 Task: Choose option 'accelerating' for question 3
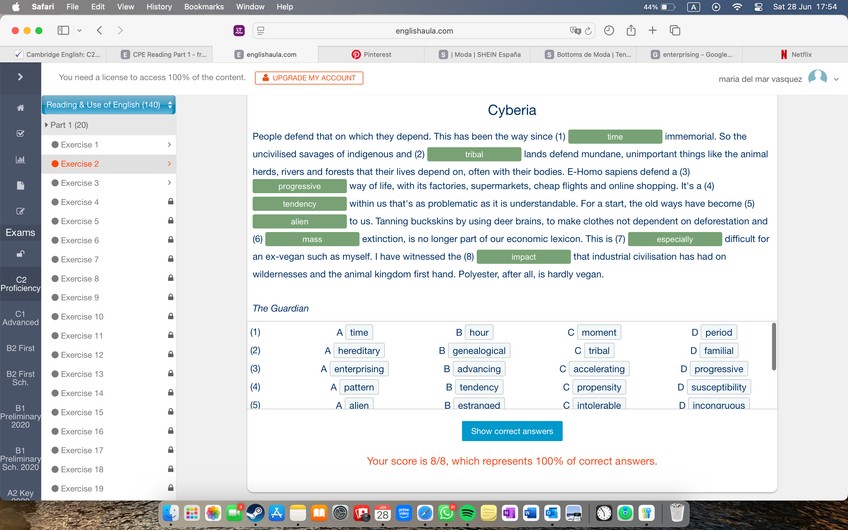click(x=599, y=369)
